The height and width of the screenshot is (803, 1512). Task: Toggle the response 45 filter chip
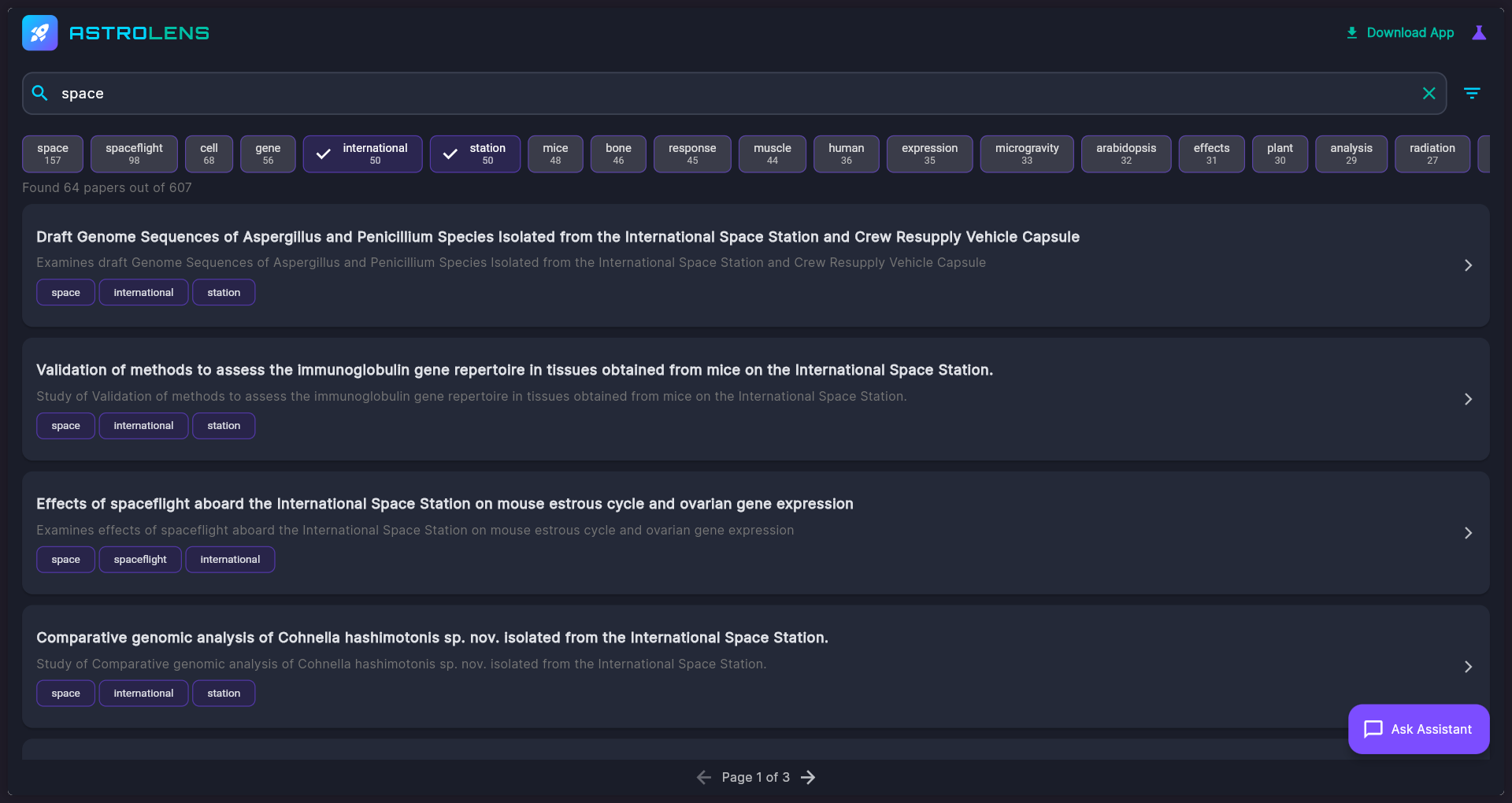click(692, 154)
